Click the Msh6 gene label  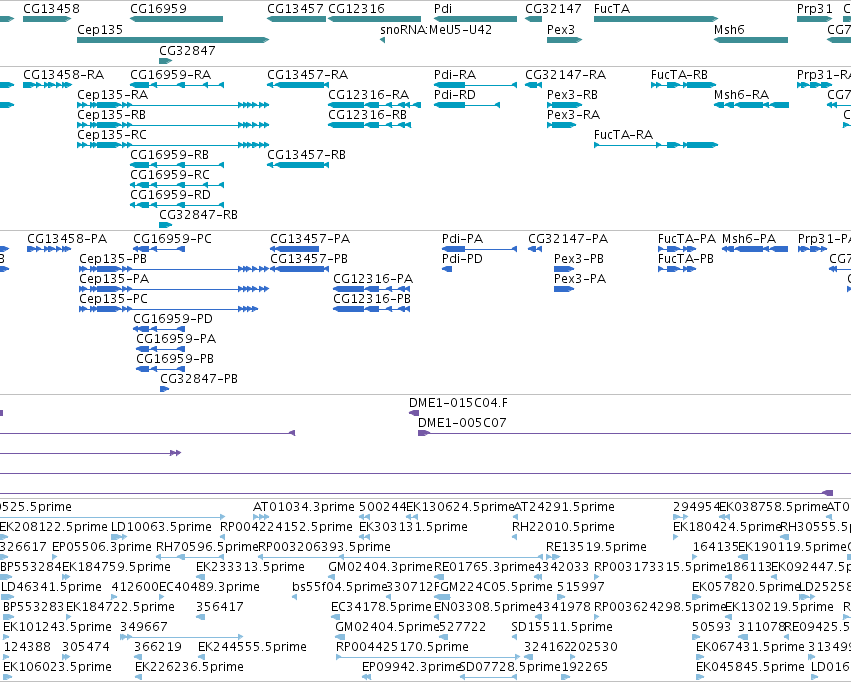729,29
